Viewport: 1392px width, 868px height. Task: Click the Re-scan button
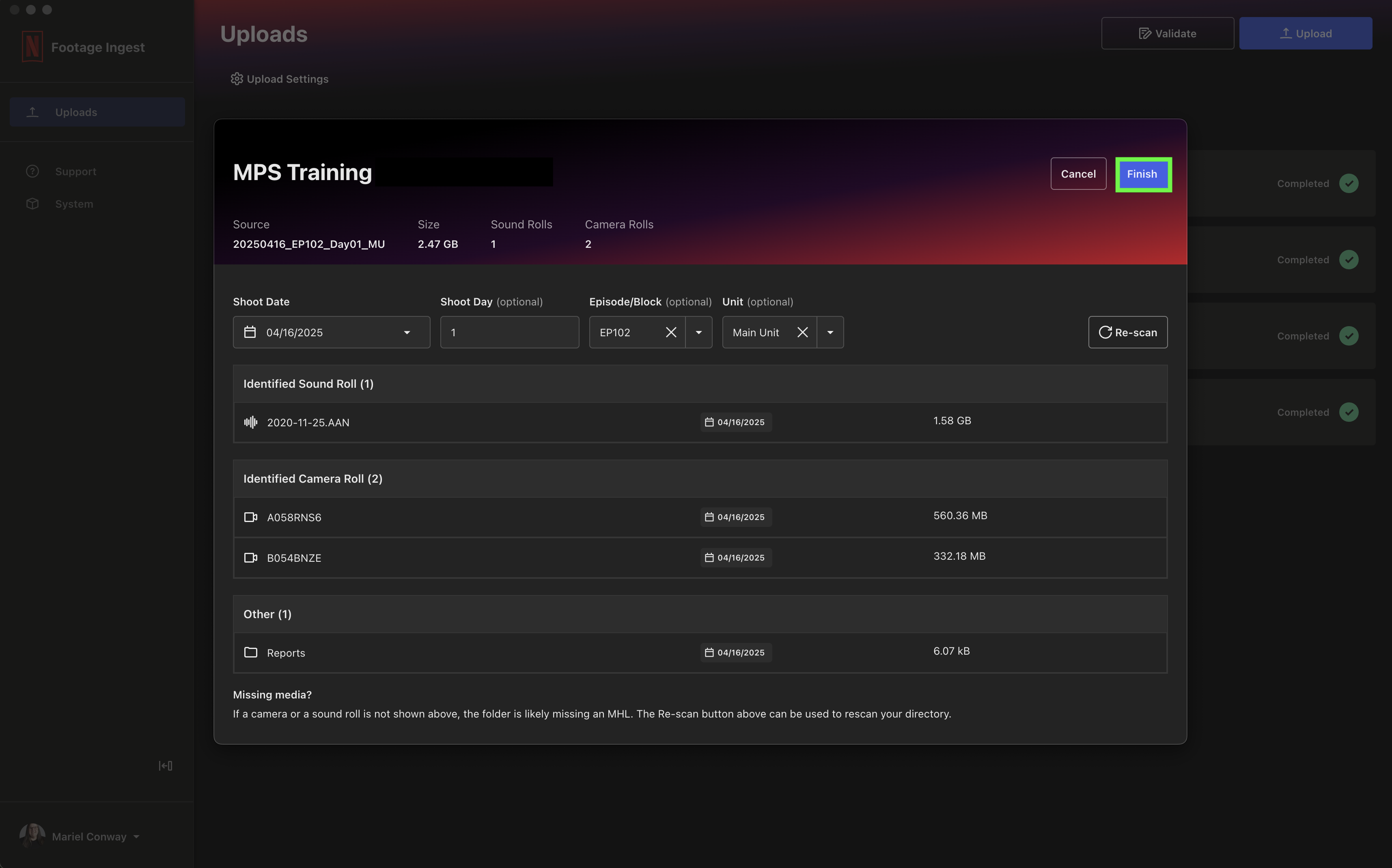coord(1127,332)
